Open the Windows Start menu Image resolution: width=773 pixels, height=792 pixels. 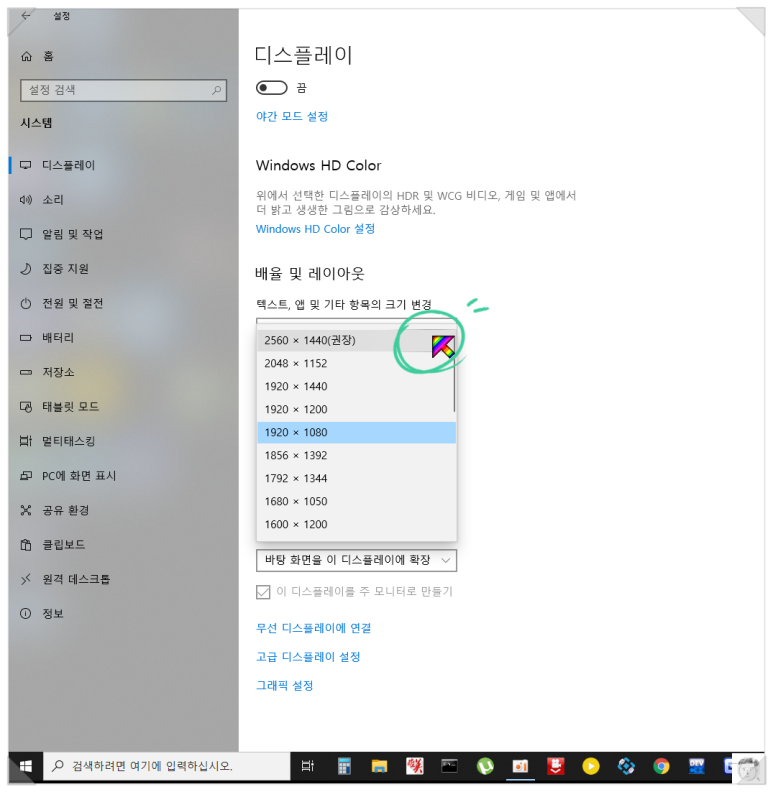click(25, 766)
